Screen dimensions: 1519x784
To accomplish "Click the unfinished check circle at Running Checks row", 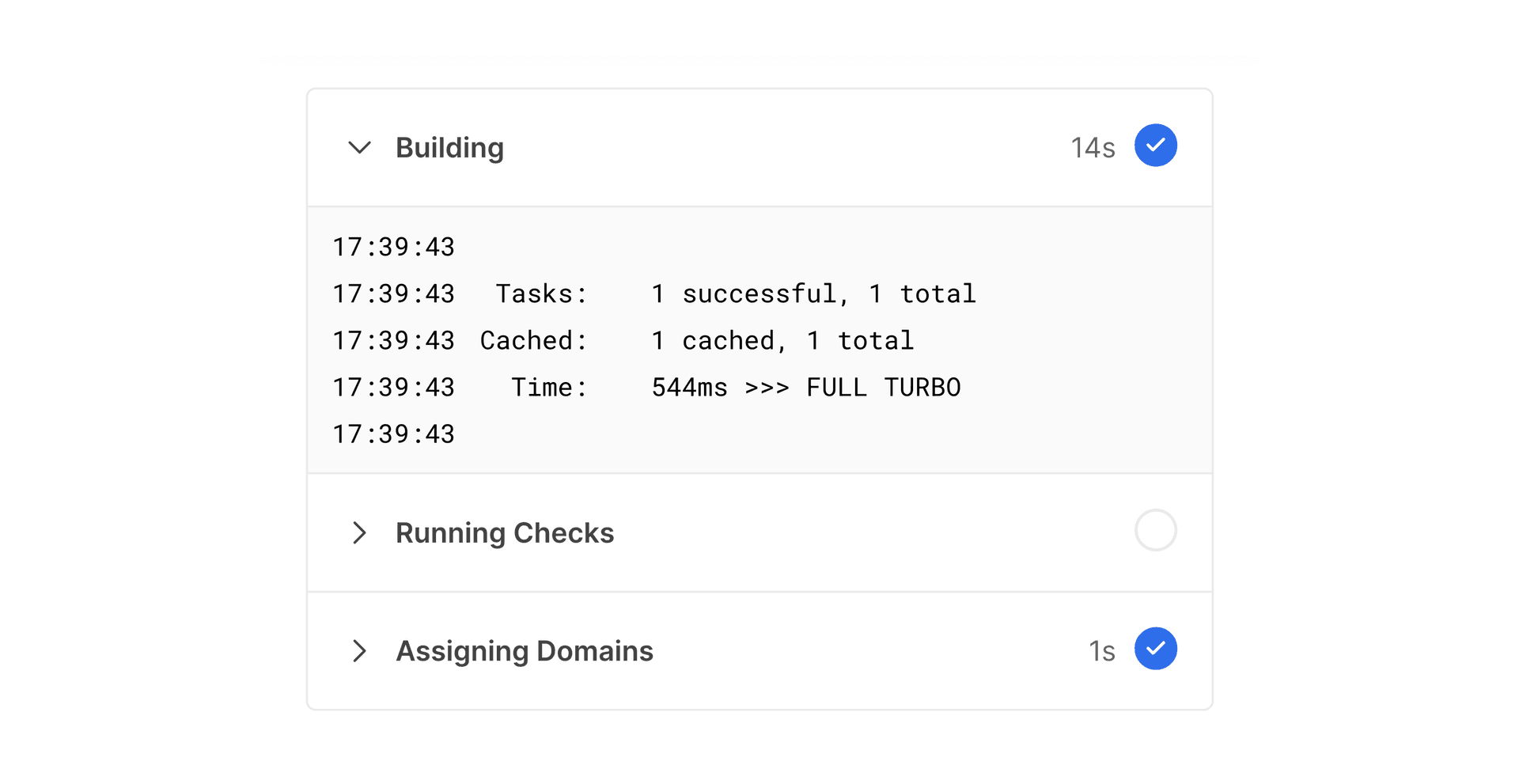I will [x=1156, y=531].
